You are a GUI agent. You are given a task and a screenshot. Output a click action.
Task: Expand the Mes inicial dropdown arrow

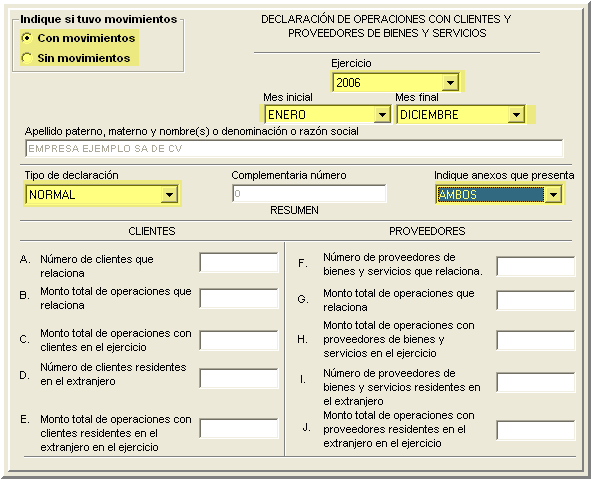(382, 115)
